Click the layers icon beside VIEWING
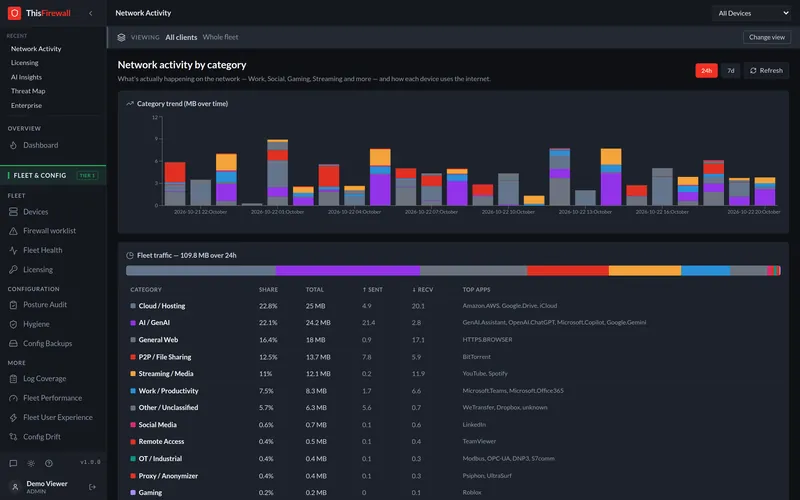Viewport: 800px width, 500px height. (x=121, y=37)
